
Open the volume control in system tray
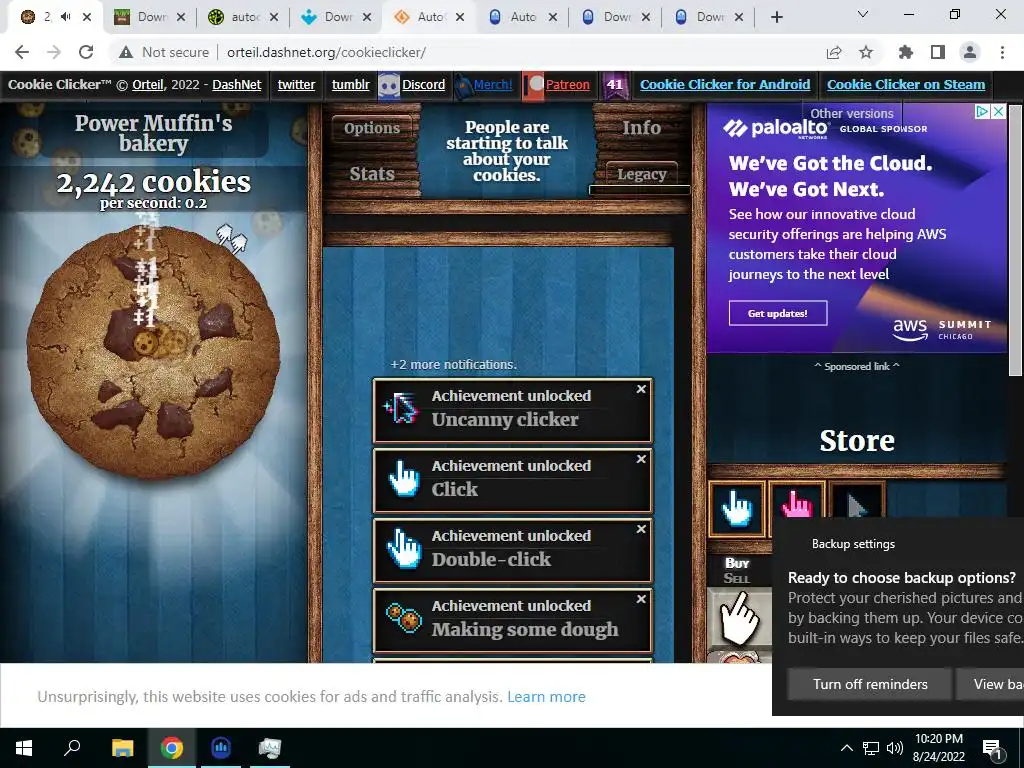pyautogui.click(x=895, y=748)
